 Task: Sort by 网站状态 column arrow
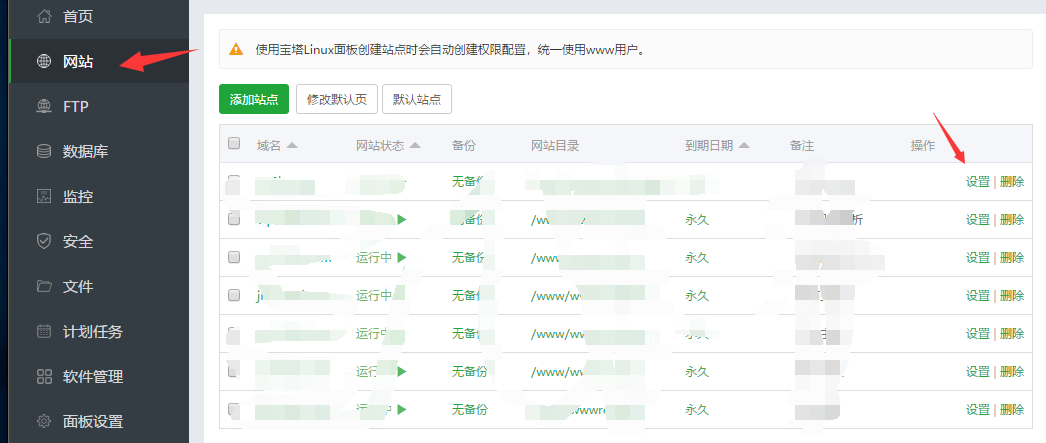tap(415, 145)
